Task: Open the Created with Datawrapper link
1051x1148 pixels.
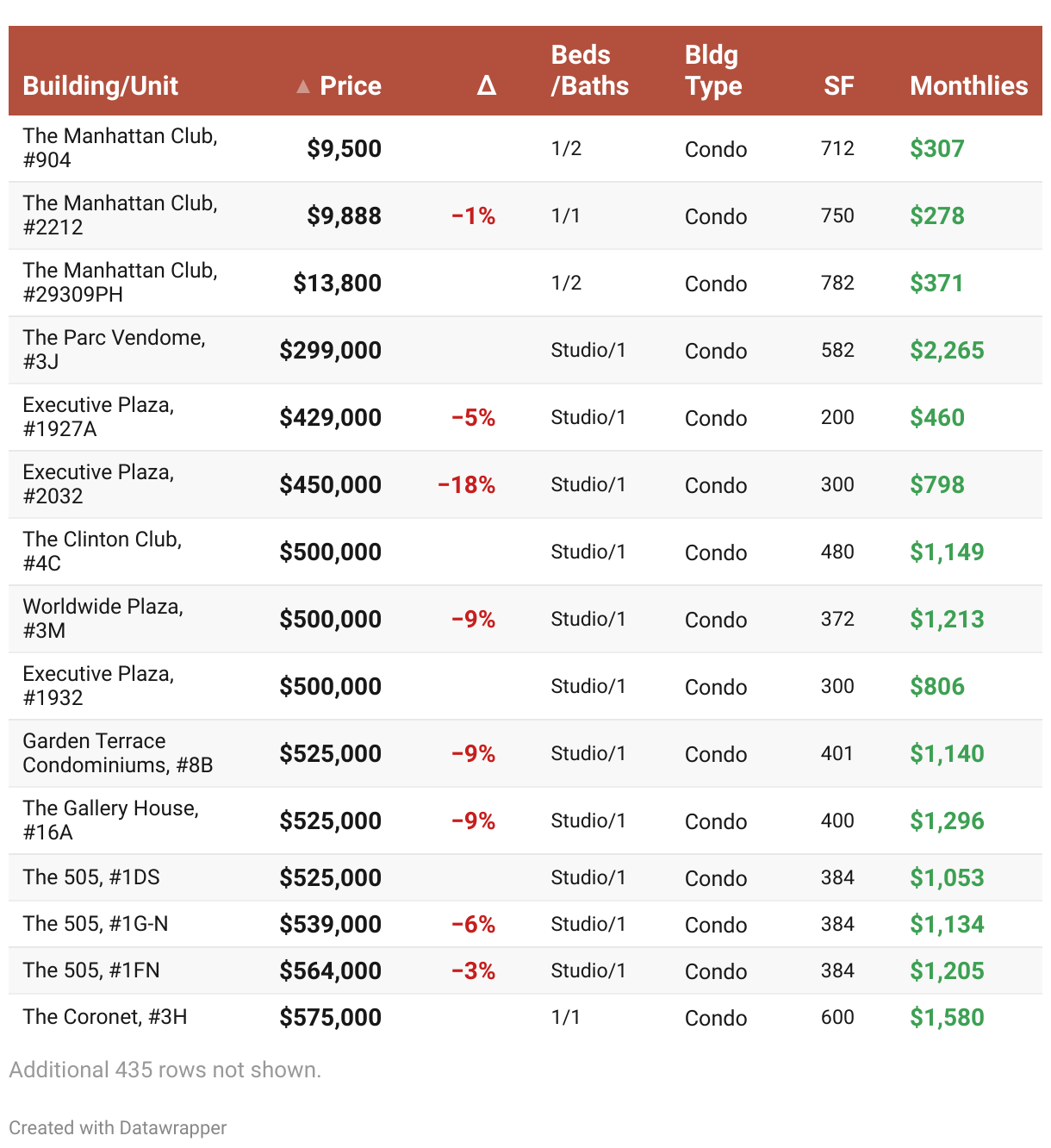Action: click(118, 1127)
